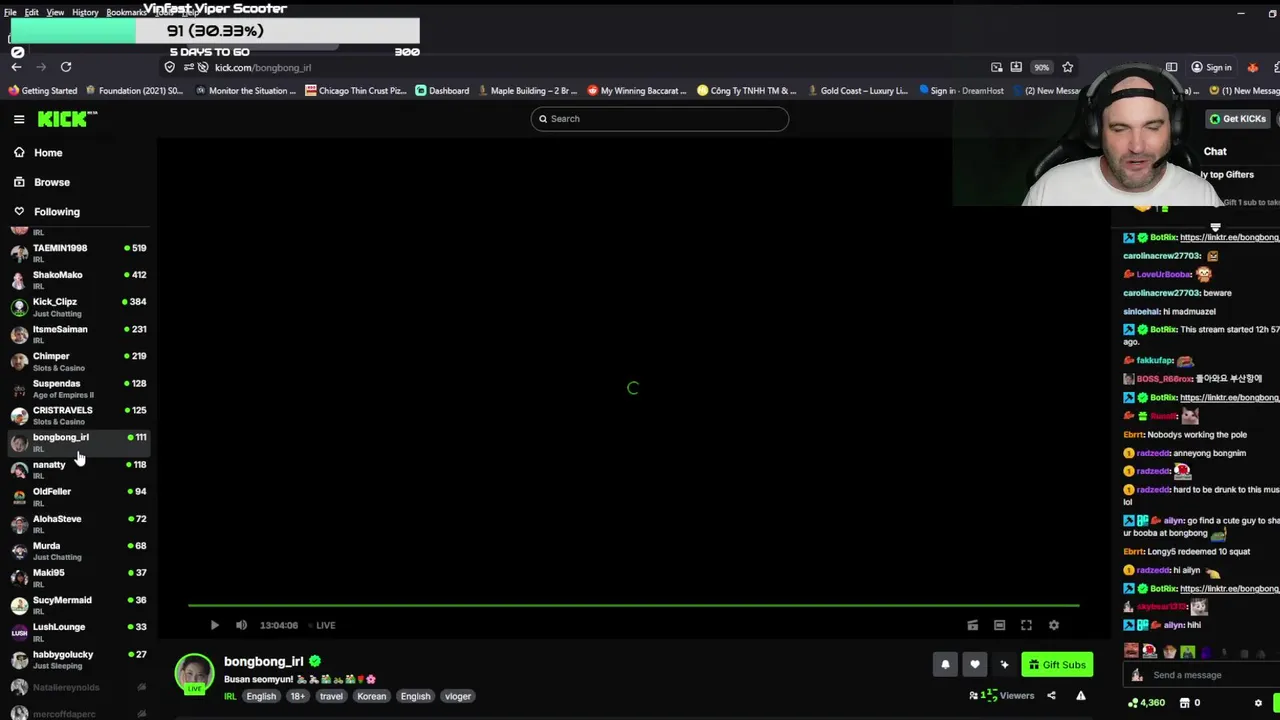Open player settings gear
The width and height of the screenshot is (1280, 720).
[x=1053, y=625]
